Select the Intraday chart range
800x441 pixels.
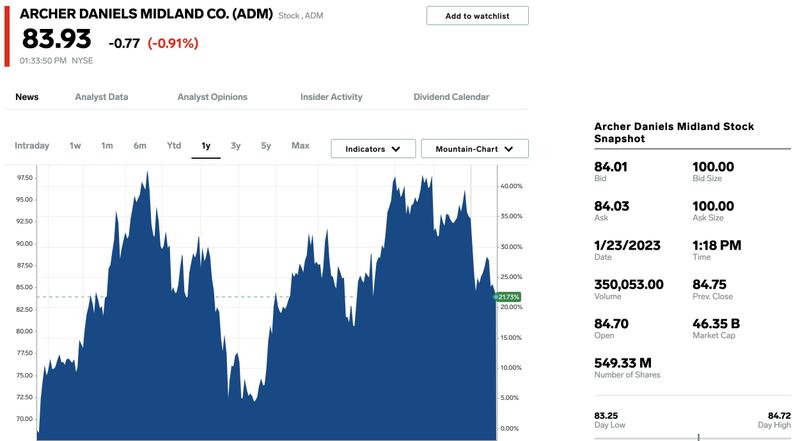[x=32, y=146]
